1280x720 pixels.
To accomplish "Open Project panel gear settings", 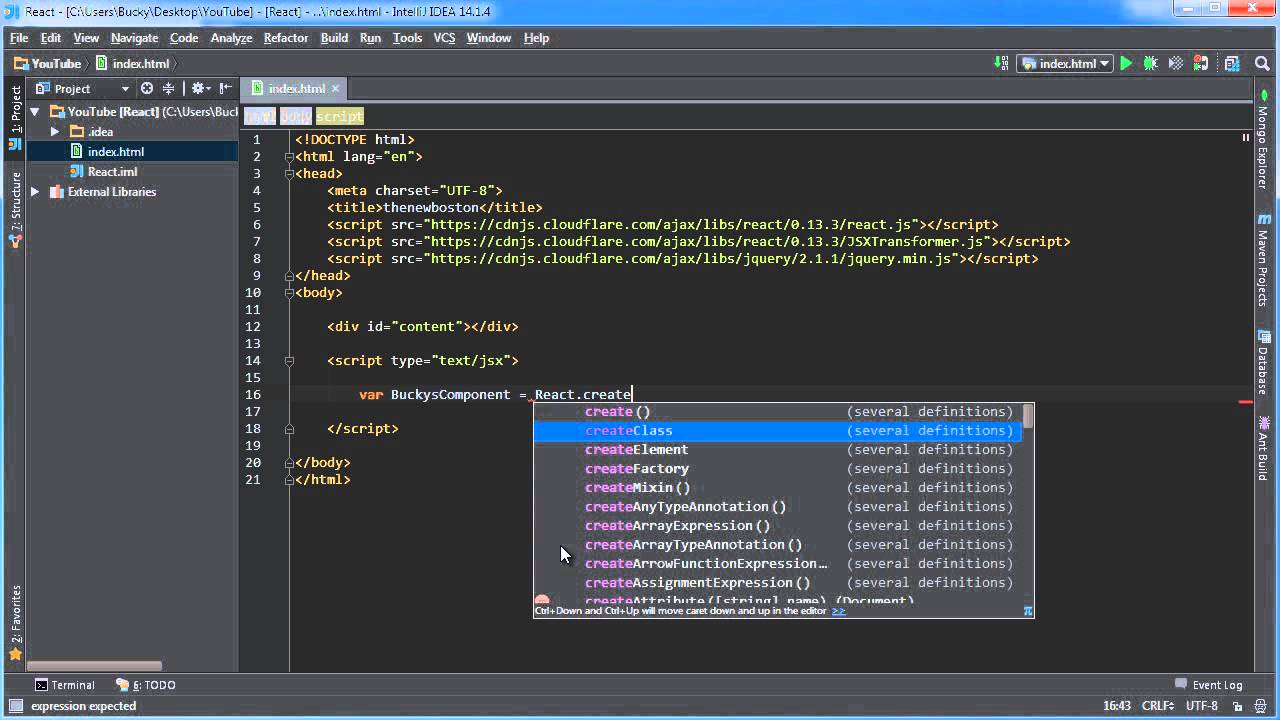I will click(199, 89).
